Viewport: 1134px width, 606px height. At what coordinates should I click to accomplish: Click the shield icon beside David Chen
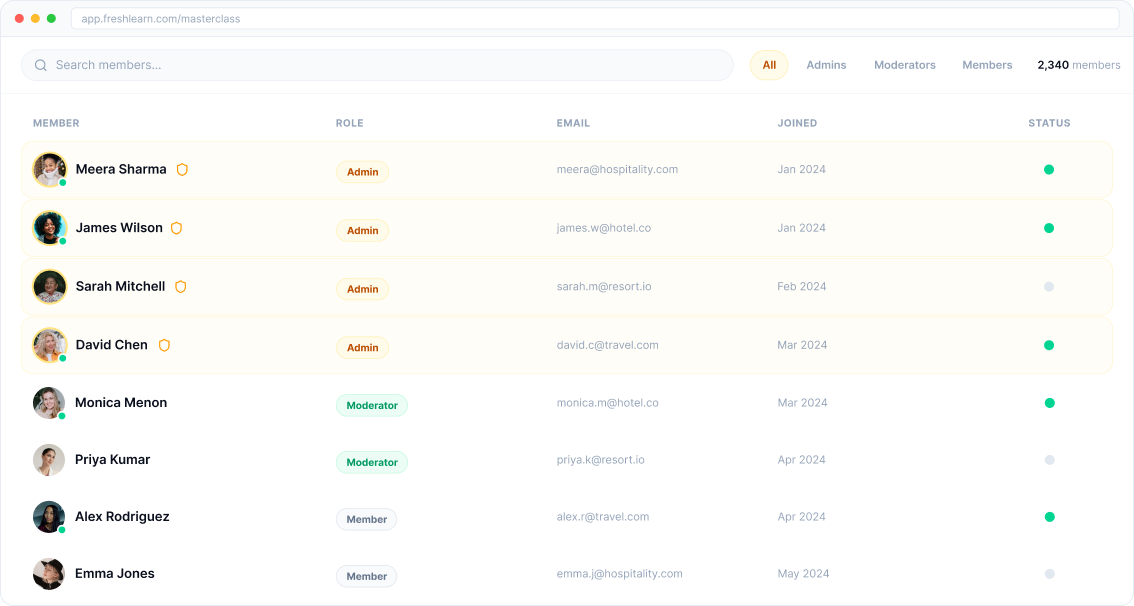point(164,345)
